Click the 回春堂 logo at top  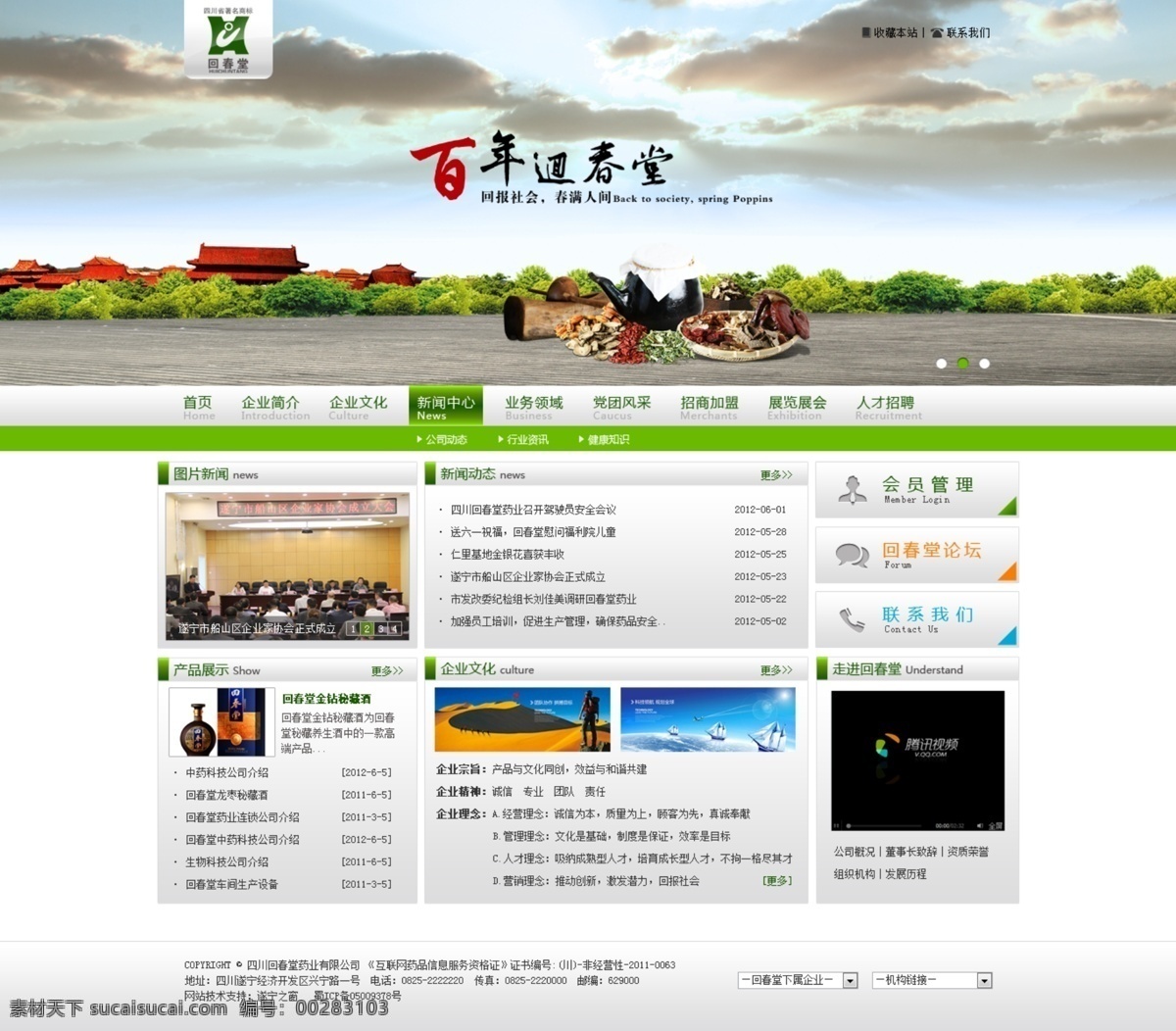click(x=227, y=39)
